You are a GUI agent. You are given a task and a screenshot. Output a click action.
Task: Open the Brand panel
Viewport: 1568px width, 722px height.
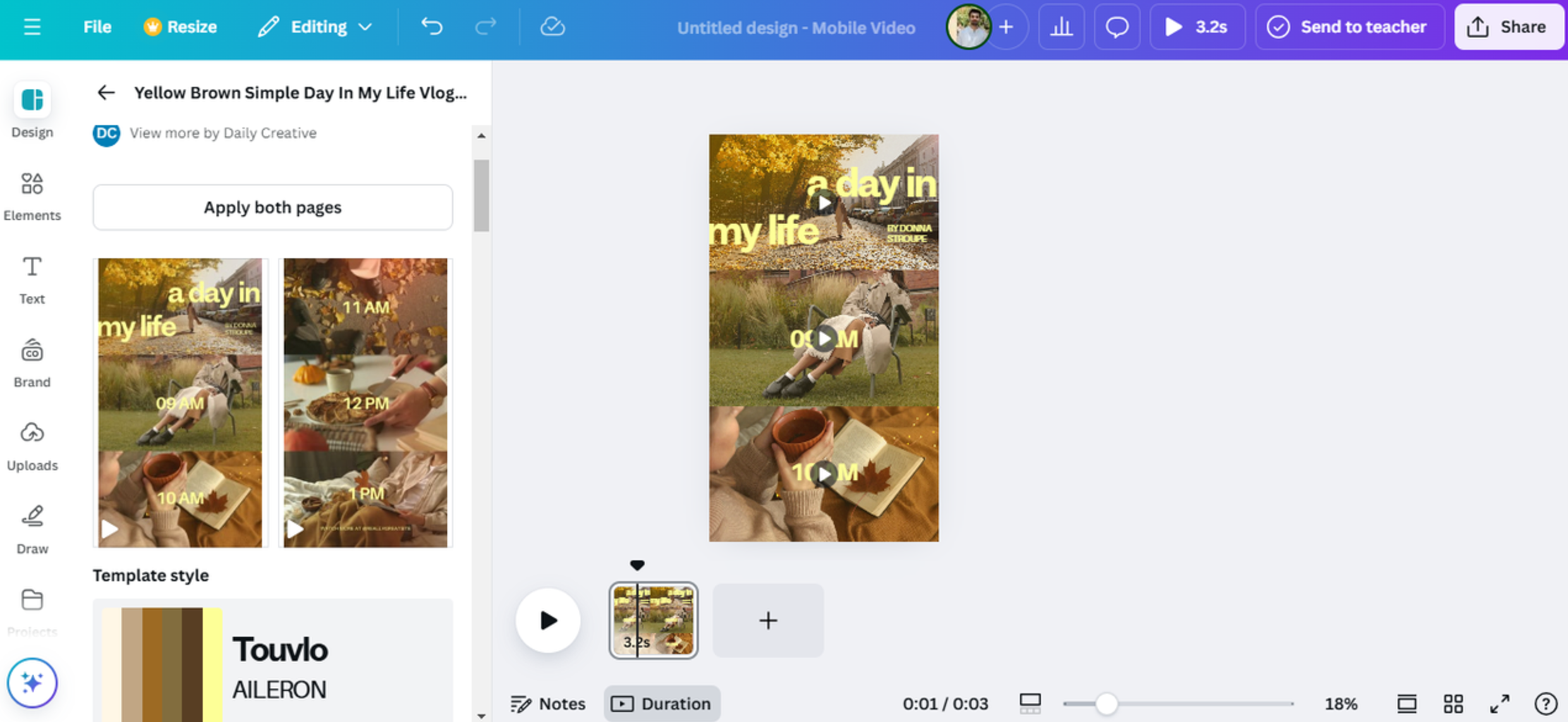click(32, 361)
